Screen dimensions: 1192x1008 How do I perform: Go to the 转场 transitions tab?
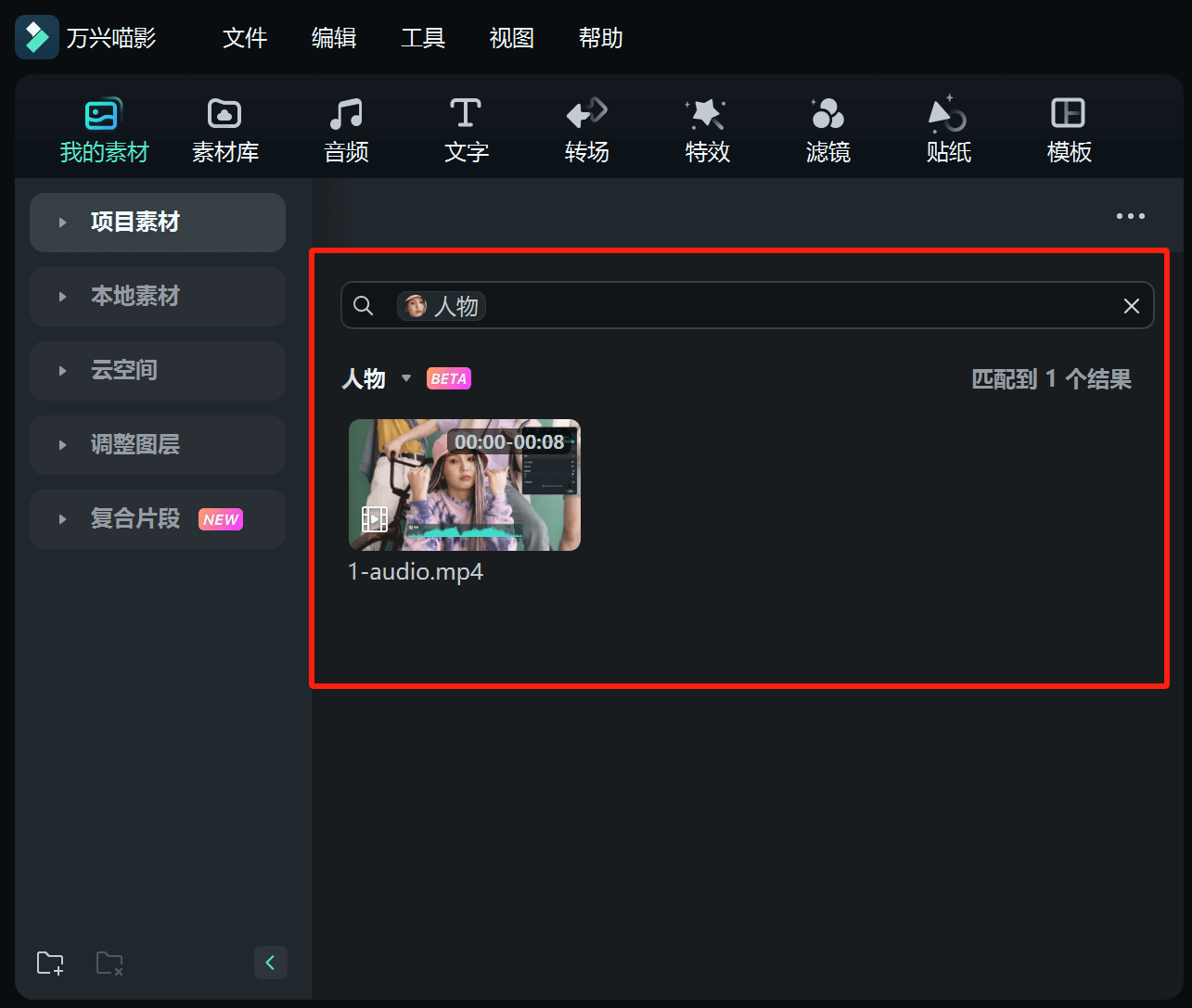(586, 131)
